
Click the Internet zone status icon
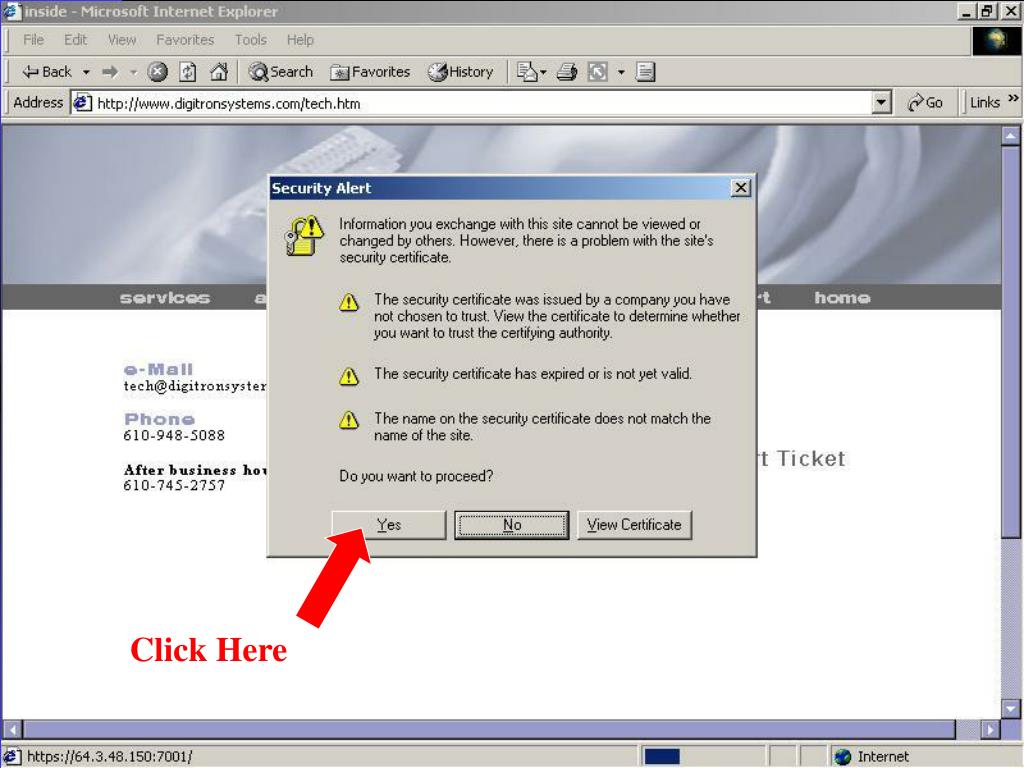842,757
